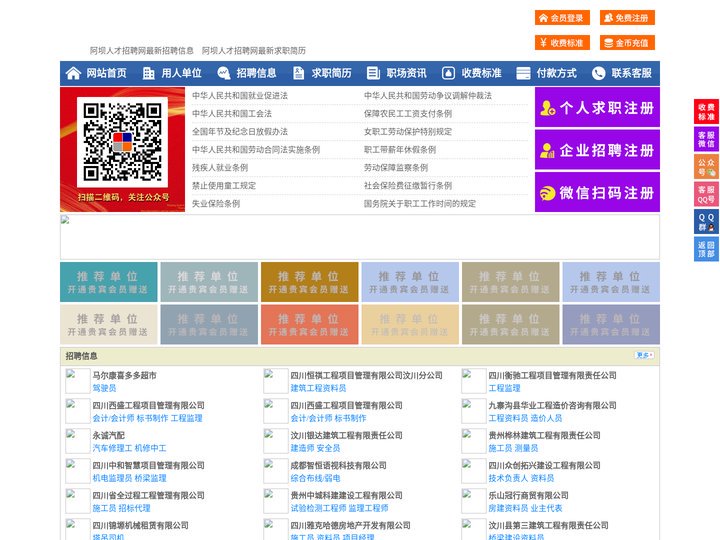Image resolution: width=720 pixels, height=540 pixels.
Task: Click card icon beside 付款方式
Action: click(x=523, y=73)
